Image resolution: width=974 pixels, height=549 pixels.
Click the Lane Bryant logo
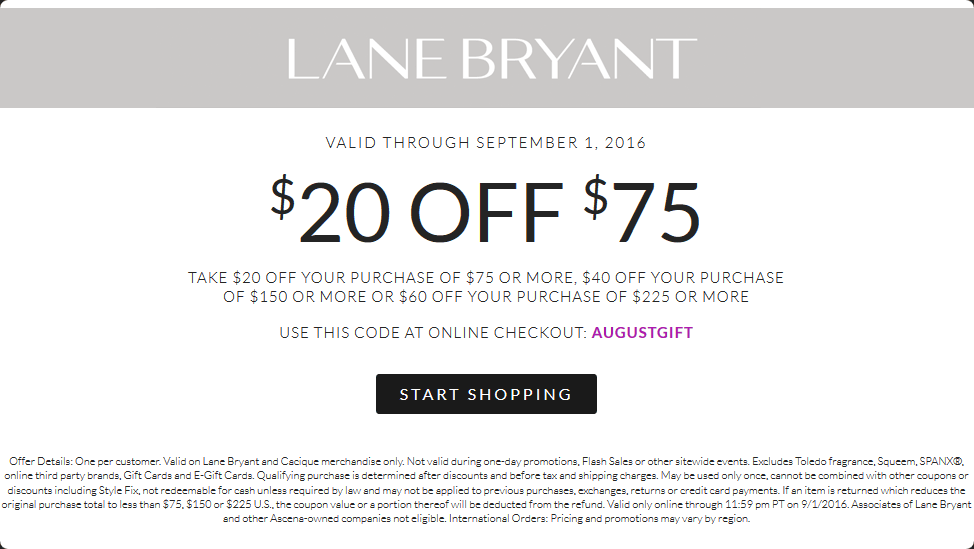tap(492, 58)
